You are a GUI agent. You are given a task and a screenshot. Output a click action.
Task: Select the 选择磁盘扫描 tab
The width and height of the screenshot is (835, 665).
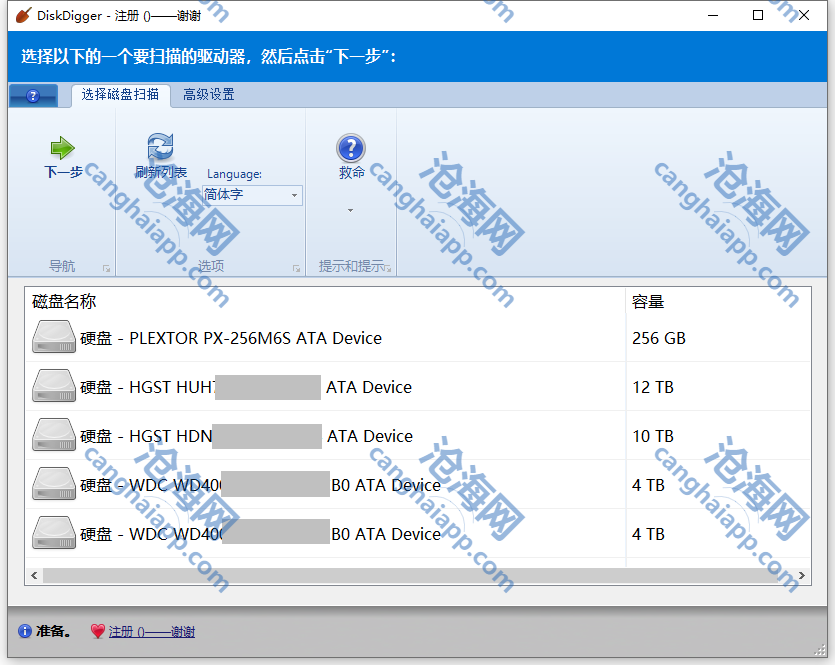pos(120,95)
